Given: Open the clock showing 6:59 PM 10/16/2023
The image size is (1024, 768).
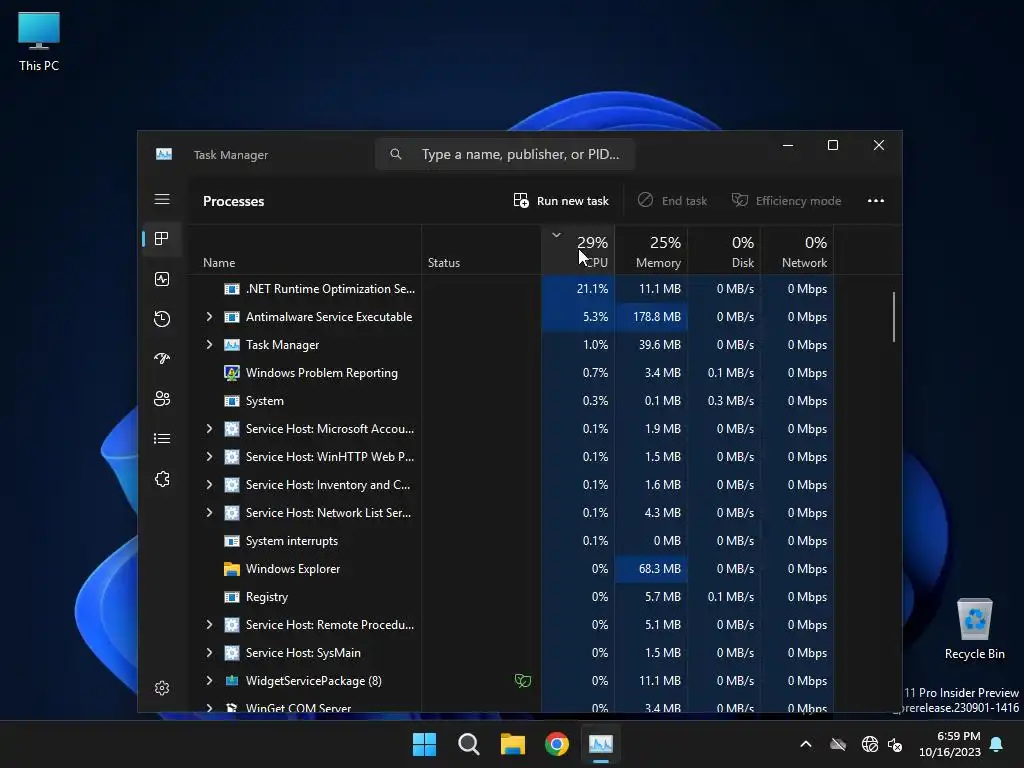Looking at the screenshot, I should pyautogui.click(x=950, y=744).
